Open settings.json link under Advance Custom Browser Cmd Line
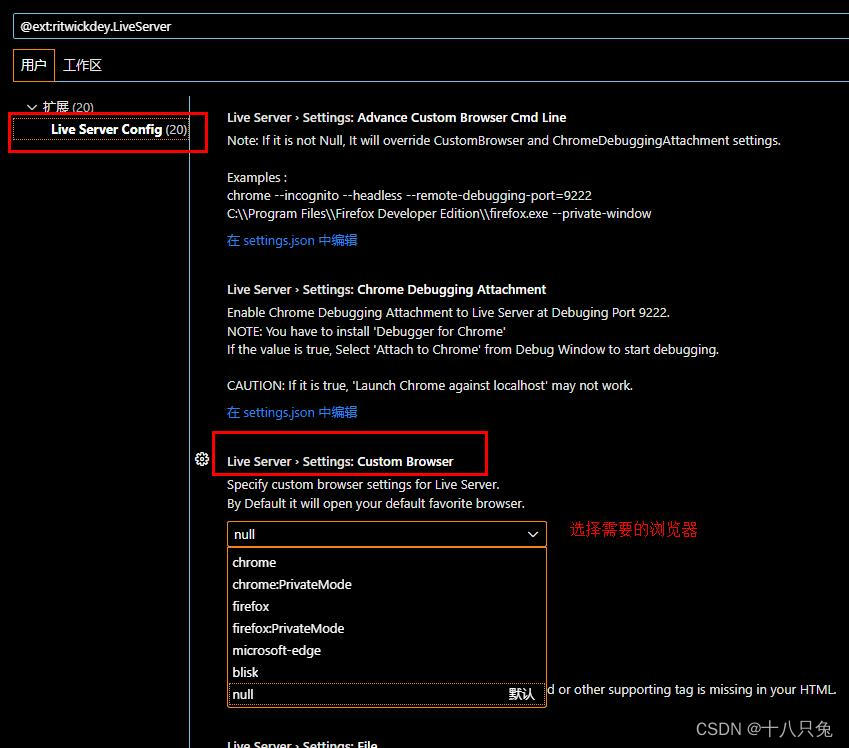Viewport: 849px width, 748px height. pos(292,240)
